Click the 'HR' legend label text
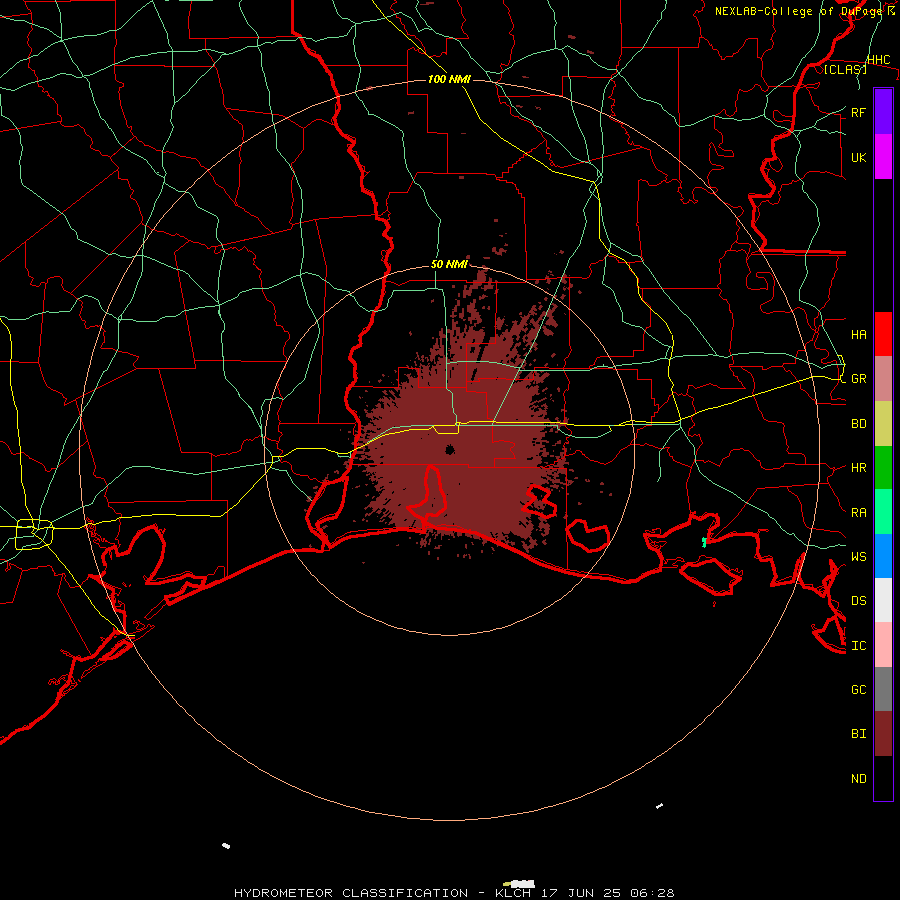The width and height of the screenshot is (900, 900). (858, 468)
